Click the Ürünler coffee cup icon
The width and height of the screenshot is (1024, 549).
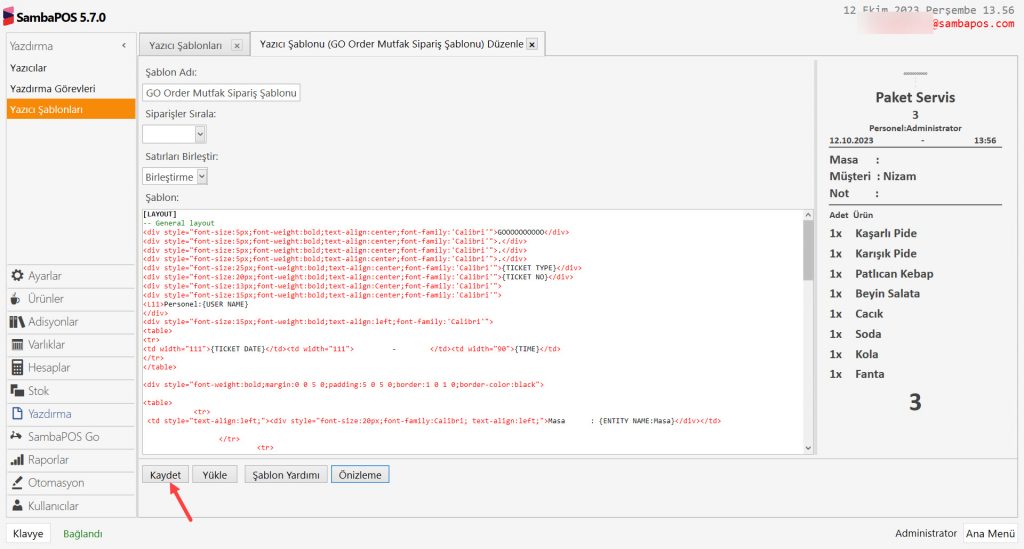(x=16, y=299)
